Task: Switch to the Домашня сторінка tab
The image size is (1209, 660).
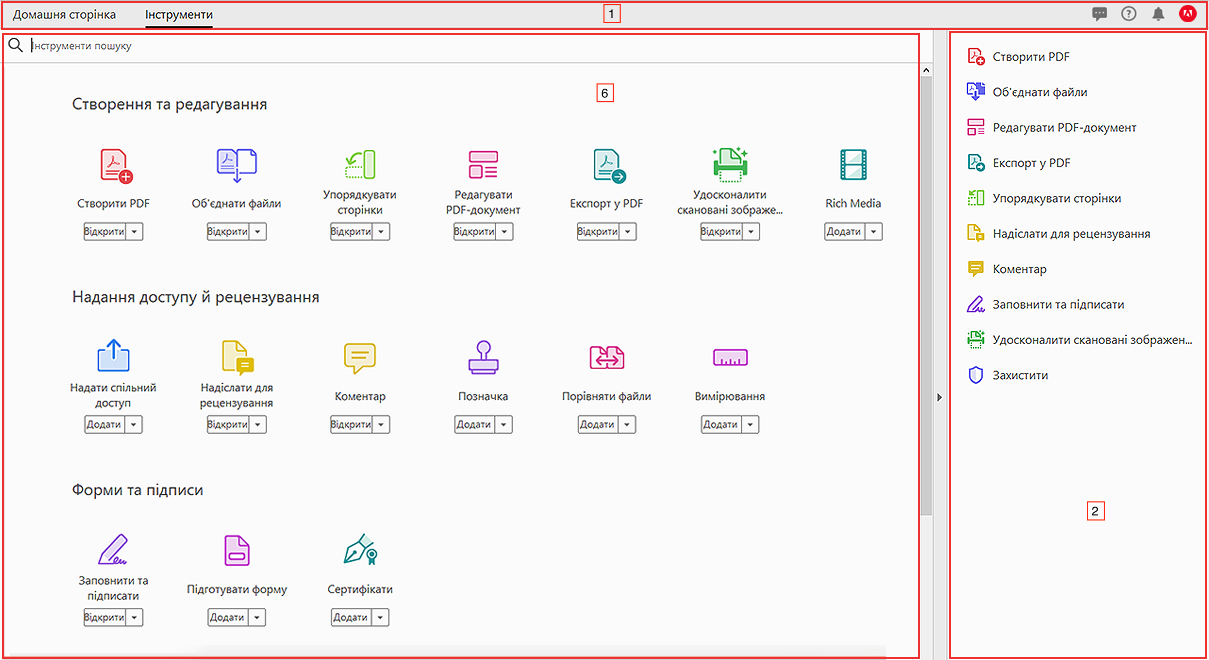Action: click(64, 15)
